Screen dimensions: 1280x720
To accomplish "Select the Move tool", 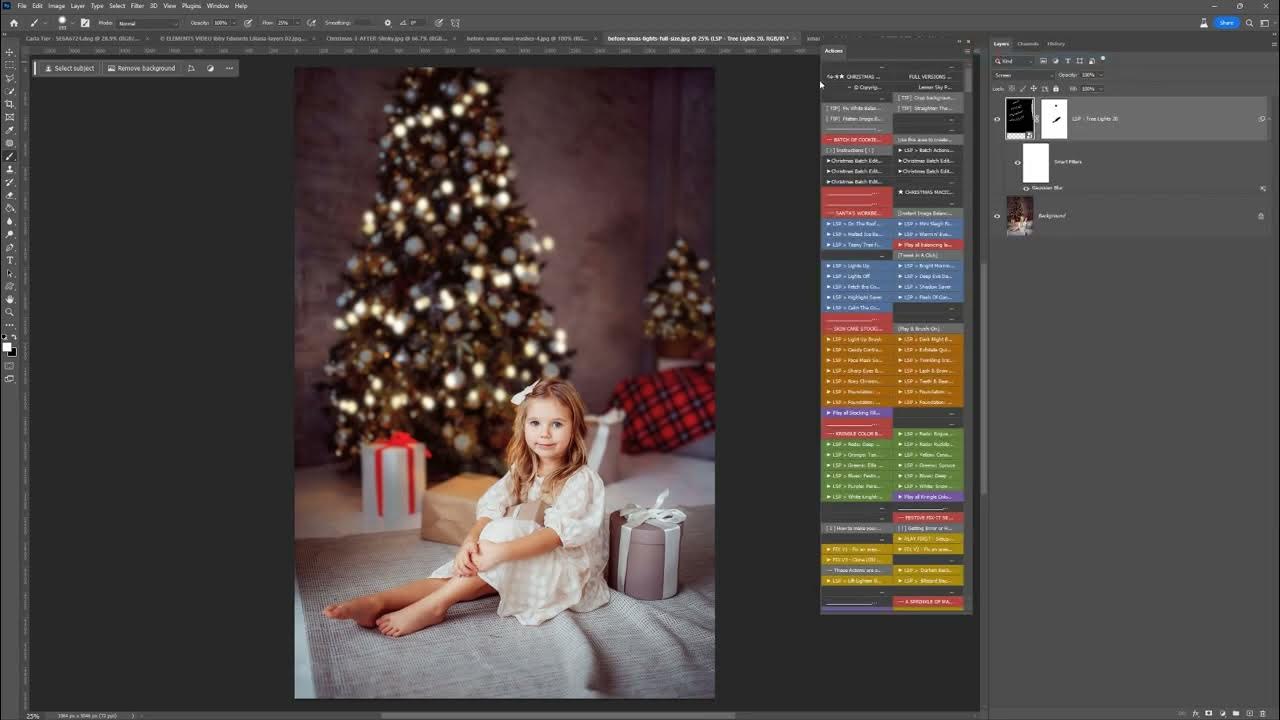I will 9,52.
